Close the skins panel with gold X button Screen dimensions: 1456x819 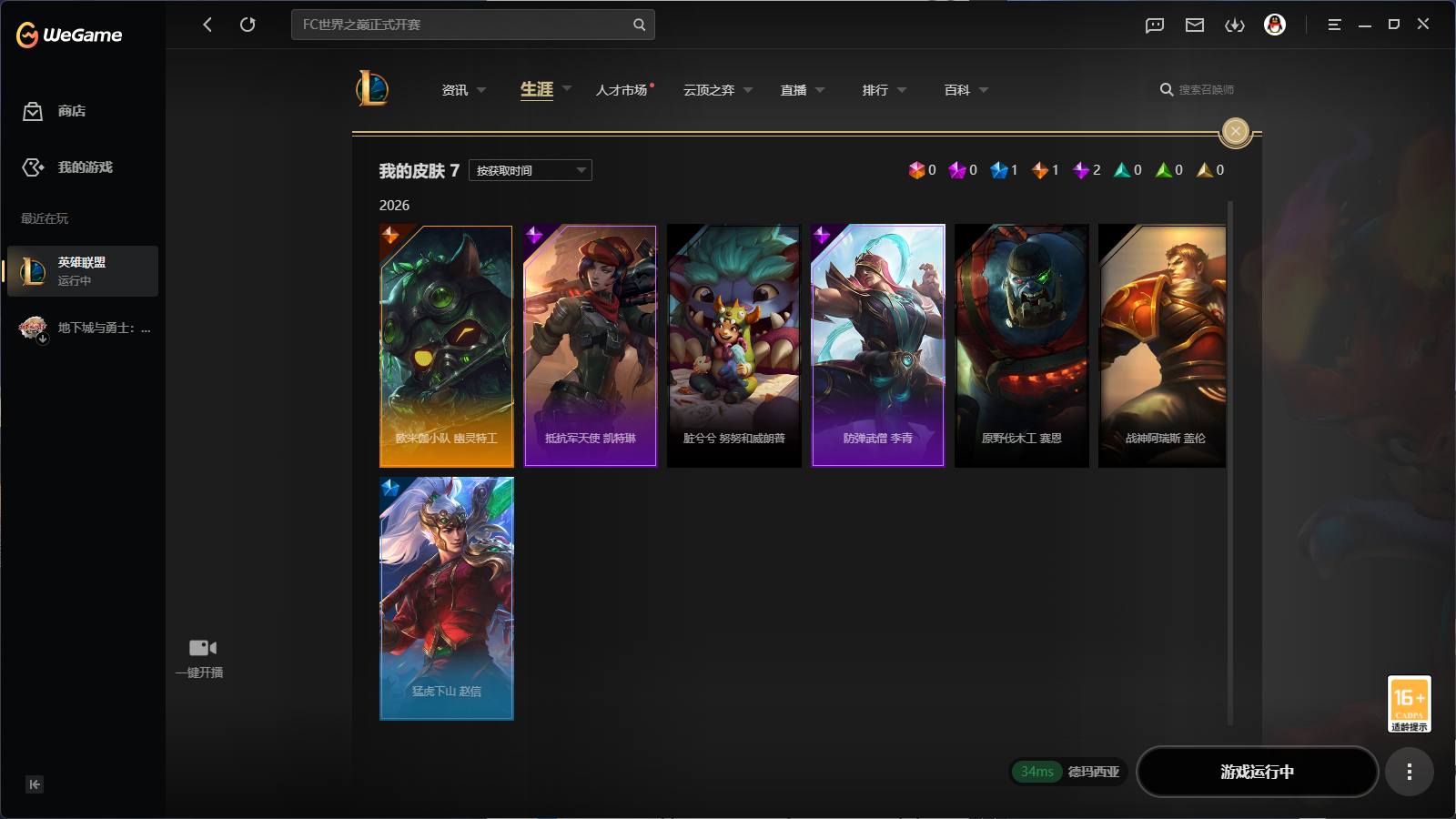point(1236,132)
